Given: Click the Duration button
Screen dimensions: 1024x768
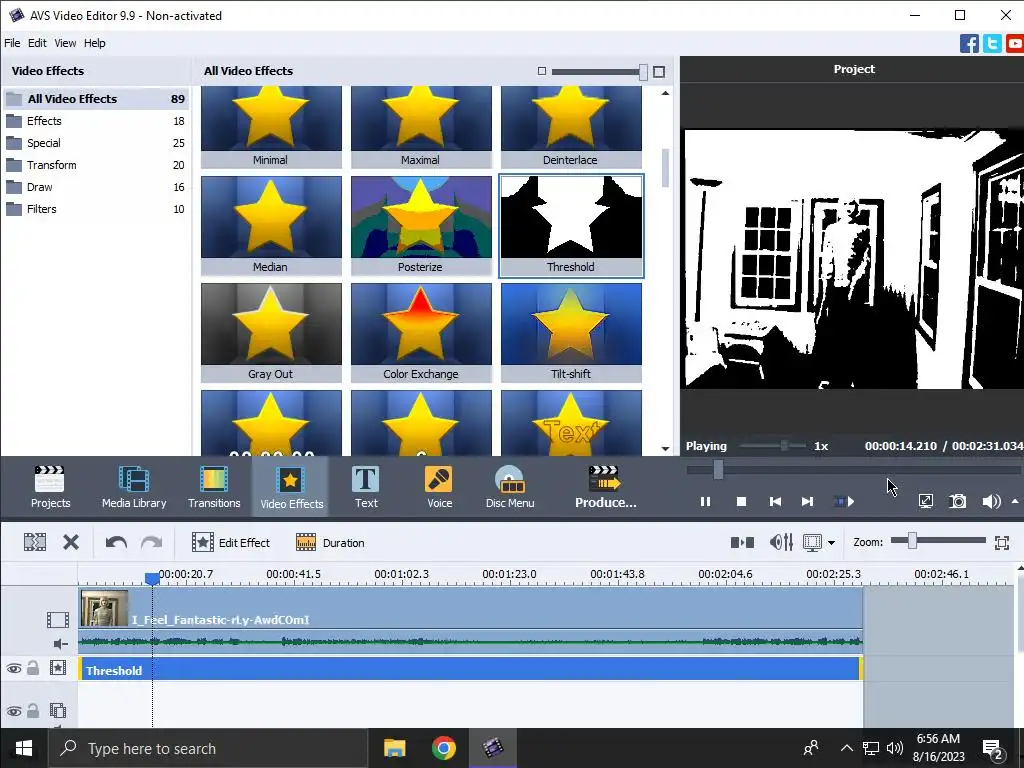Looking at the screenshot, I should tap(330, 542).
